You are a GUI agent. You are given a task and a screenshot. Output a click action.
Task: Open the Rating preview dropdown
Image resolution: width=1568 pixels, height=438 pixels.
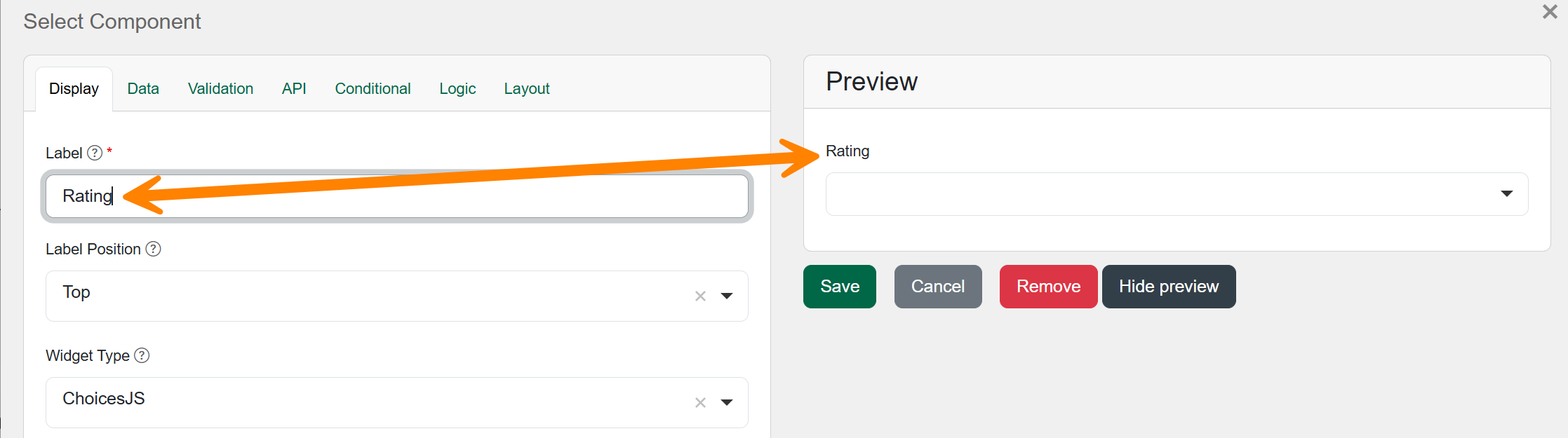click(x=1177, y=194)
